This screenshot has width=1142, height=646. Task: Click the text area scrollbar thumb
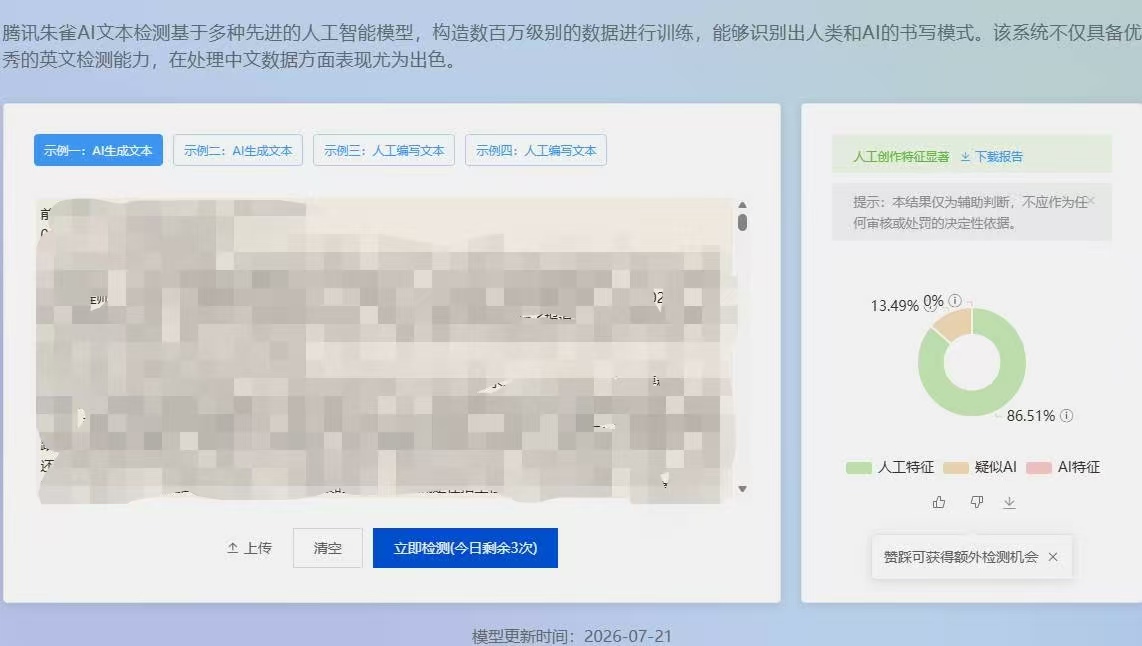[742, 221]
